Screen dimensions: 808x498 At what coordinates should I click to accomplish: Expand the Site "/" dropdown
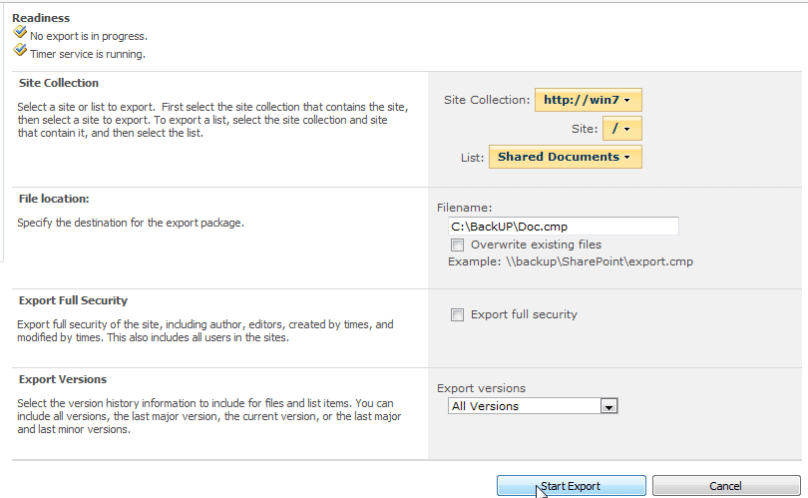622,129
